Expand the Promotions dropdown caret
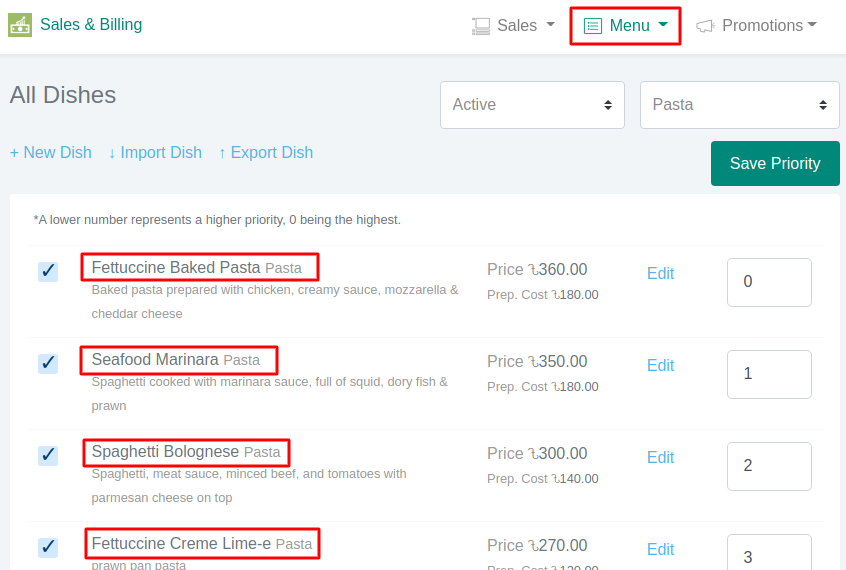Viewport: 846px width, 570px height. click(812, 25)
